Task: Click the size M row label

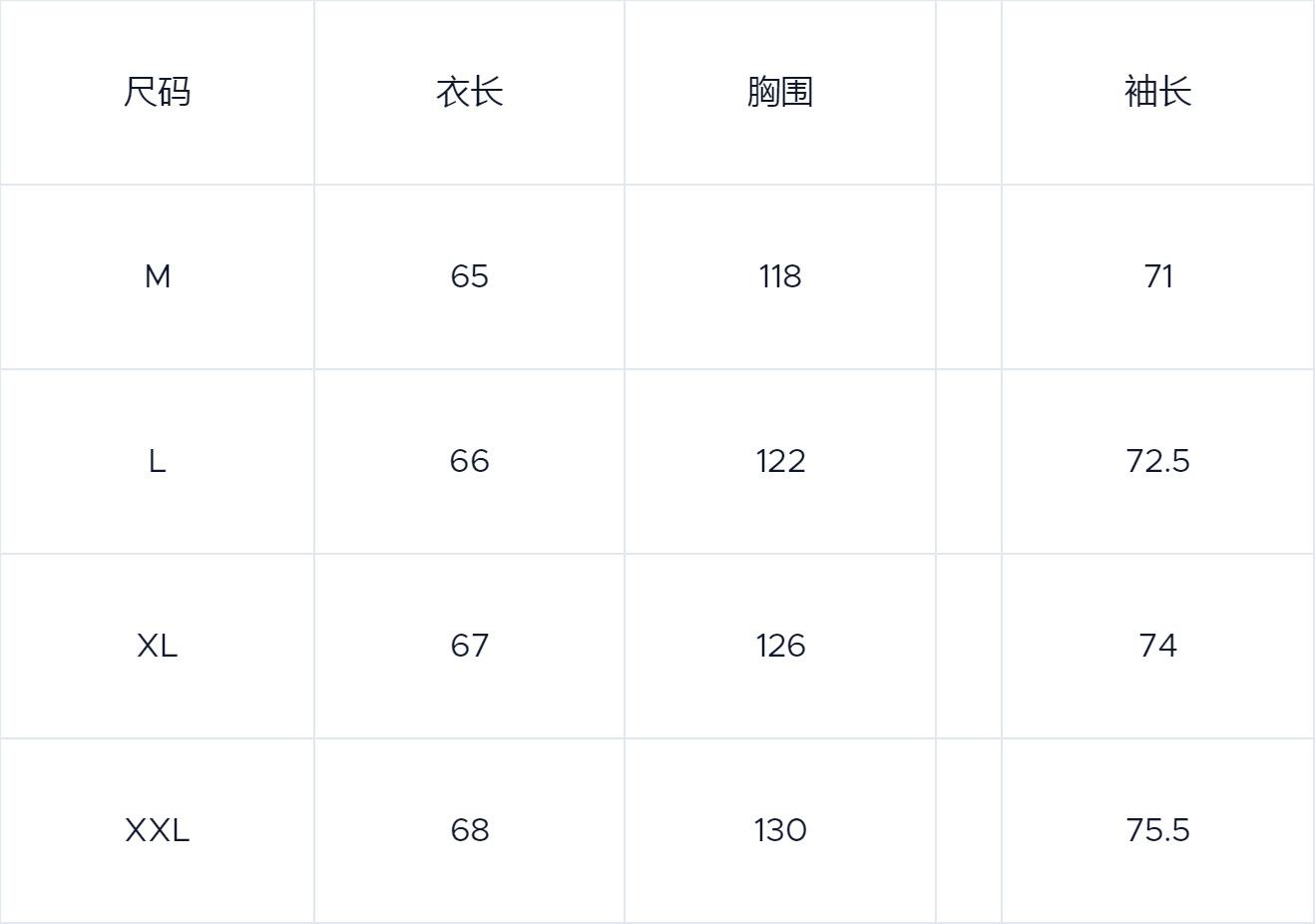Action: [x=157, y=276]
